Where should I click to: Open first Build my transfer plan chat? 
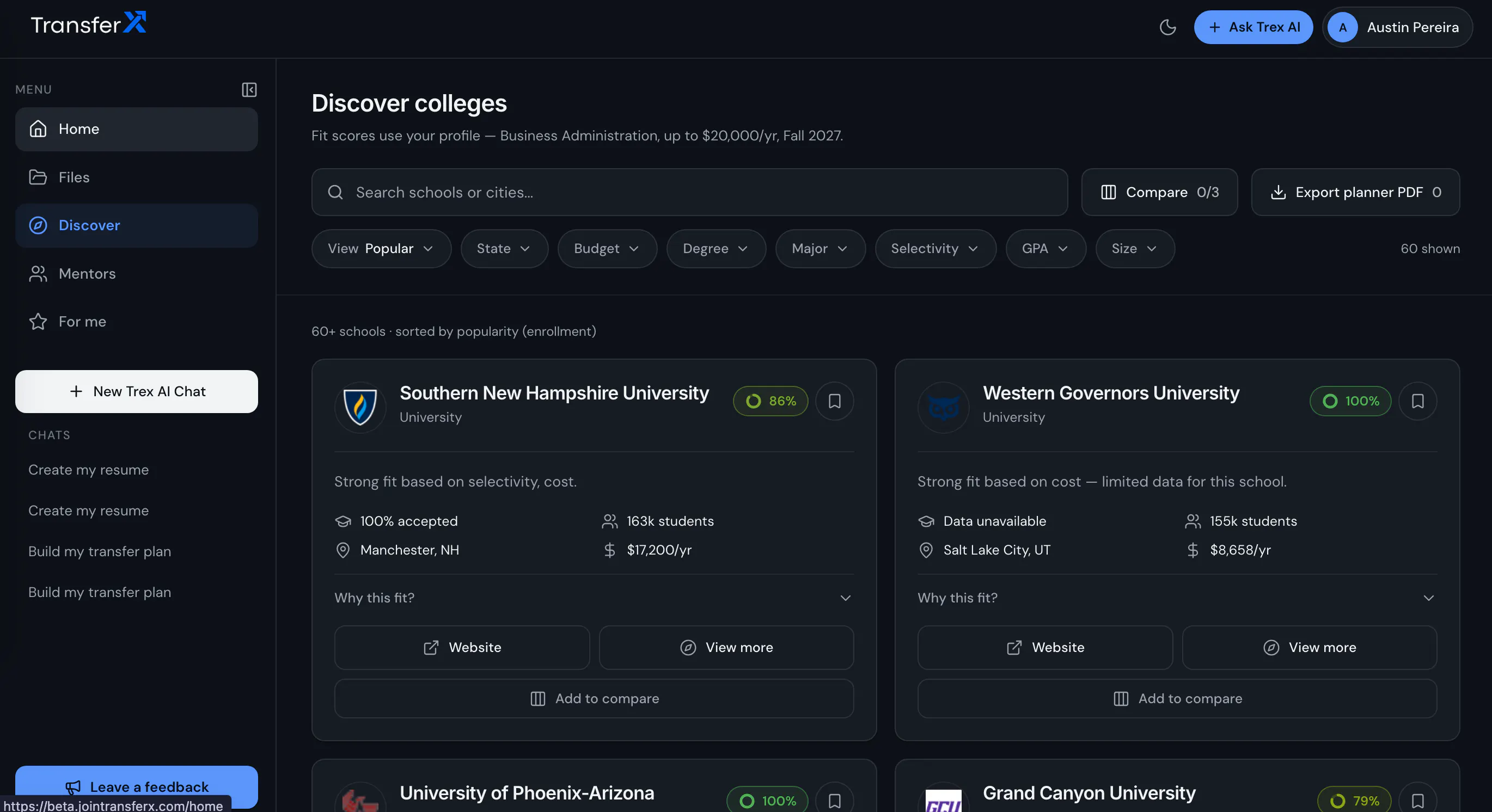(100, 551)
